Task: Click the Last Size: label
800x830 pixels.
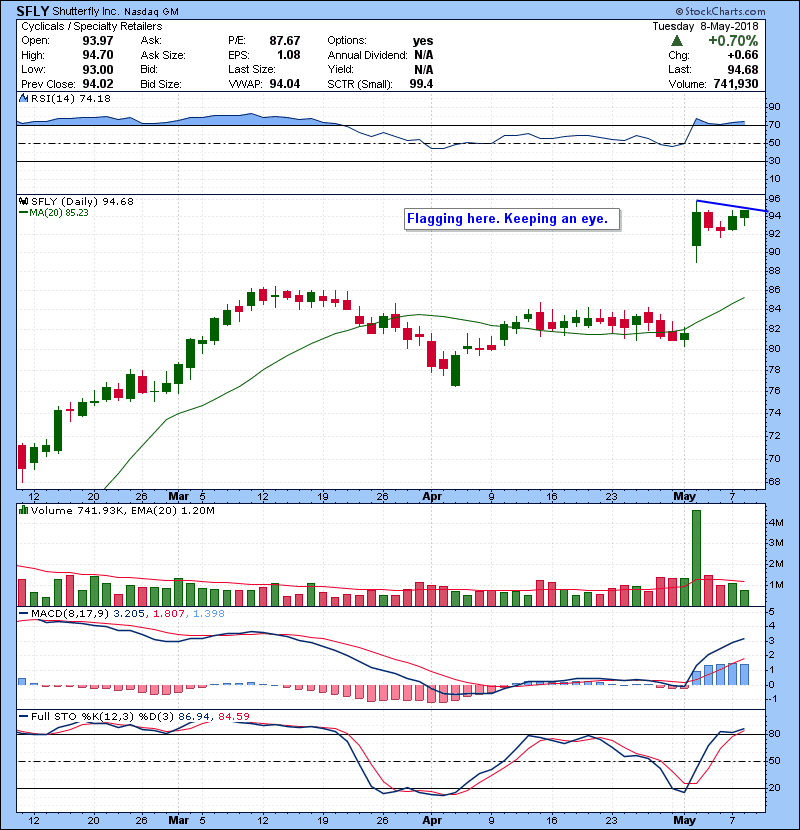Action: point(252,69)
